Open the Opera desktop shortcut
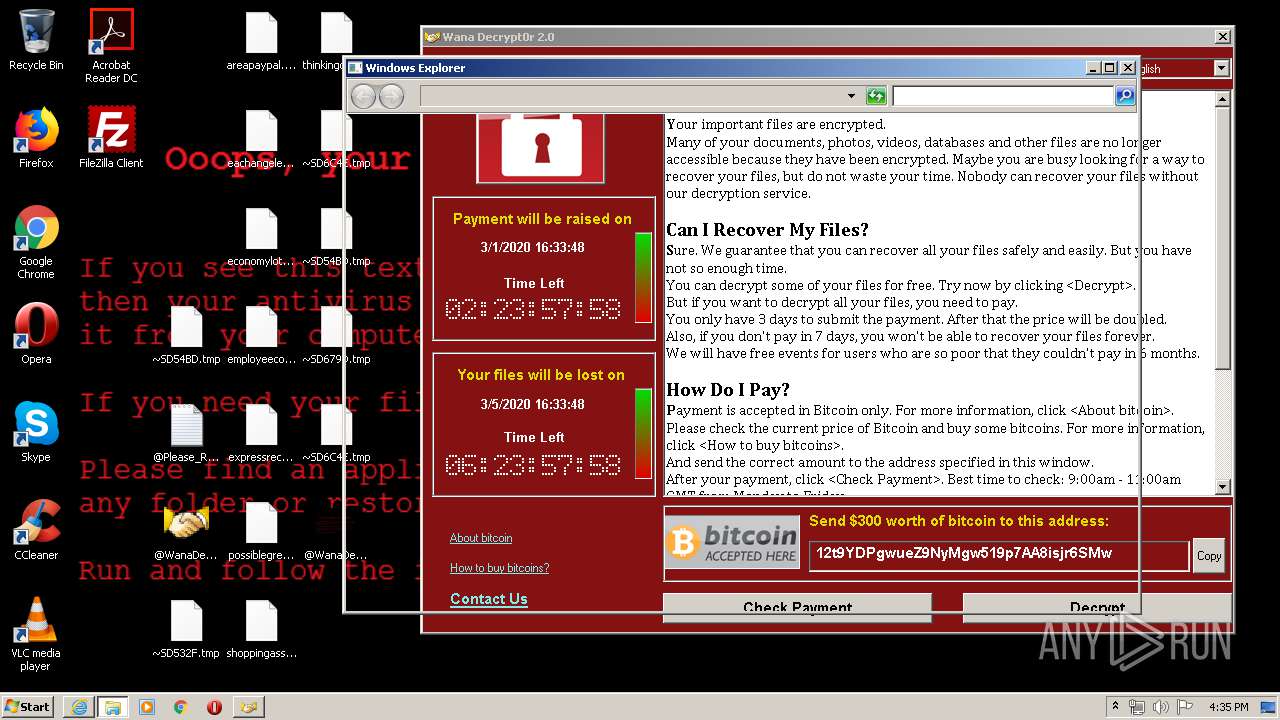The height and width of the screenshot is (720, 1280). (x=36, y=334)
